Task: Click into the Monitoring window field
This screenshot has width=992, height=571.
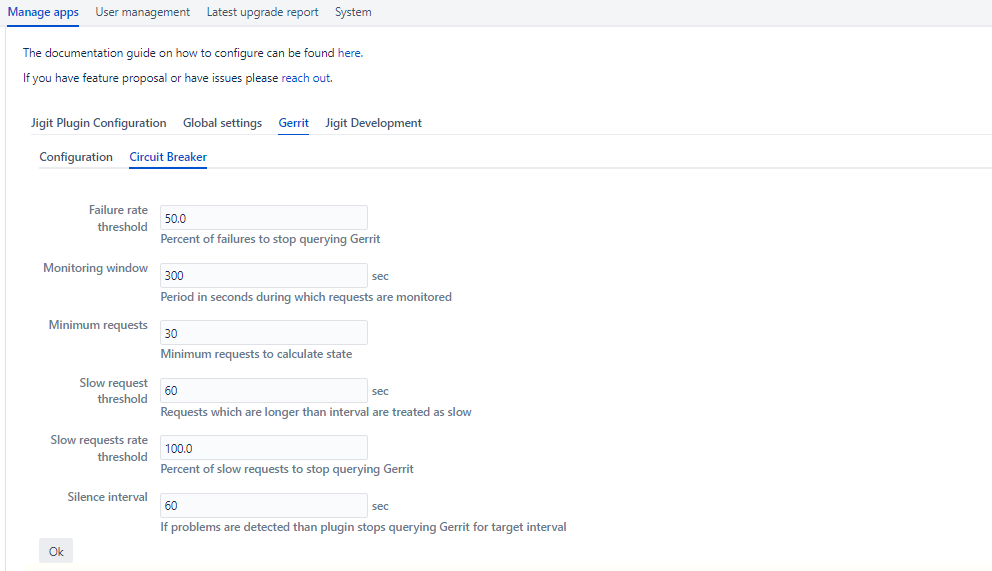Action: 263,276
